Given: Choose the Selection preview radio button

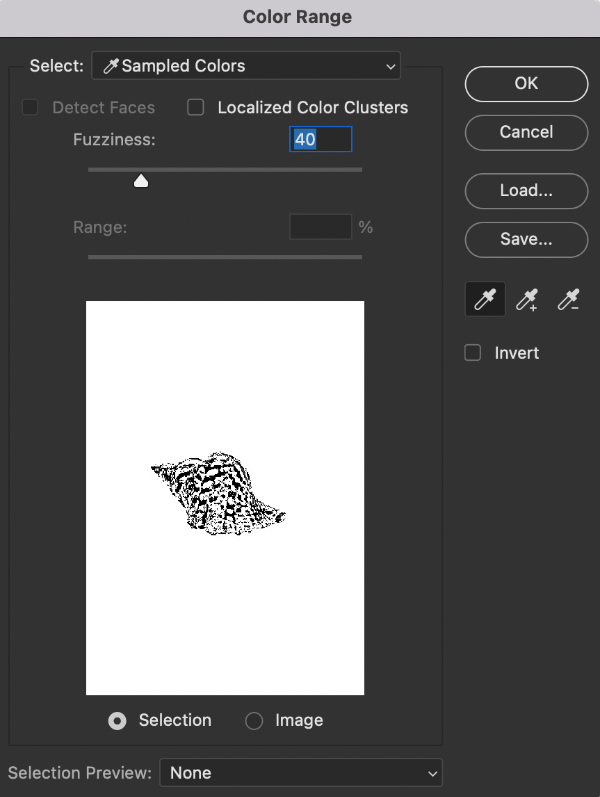Looking at the screenshot, I should click(x=117, y=721).
